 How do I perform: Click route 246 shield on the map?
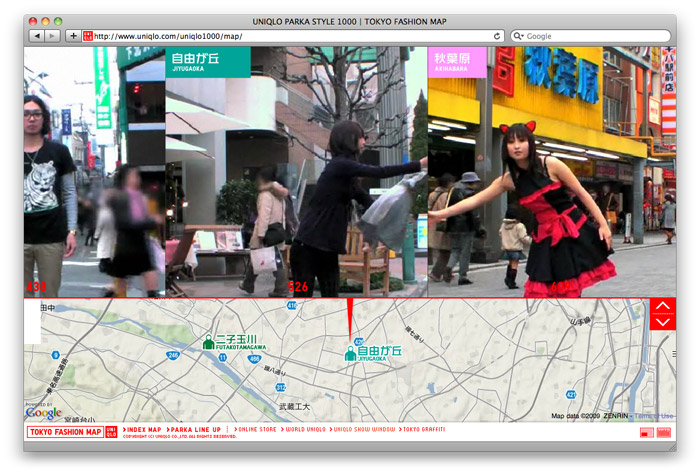pos(173,355)
